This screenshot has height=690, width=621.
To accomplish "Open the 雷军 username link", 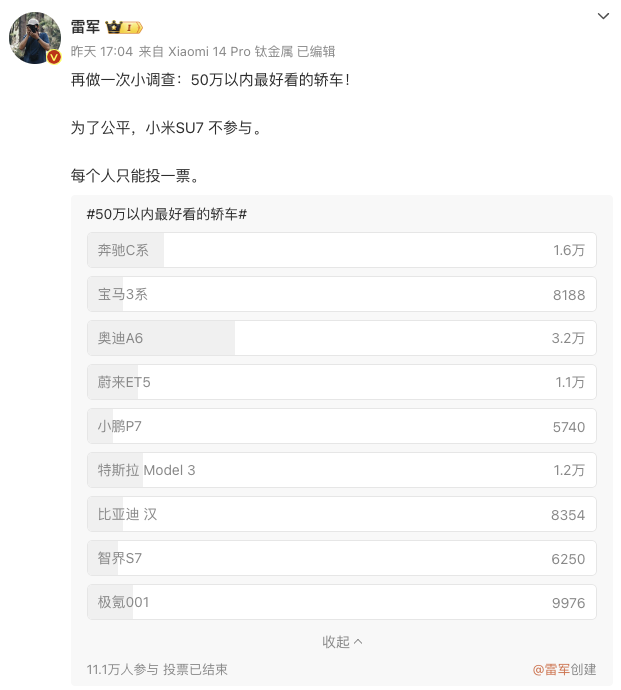I will pos(85,27).
